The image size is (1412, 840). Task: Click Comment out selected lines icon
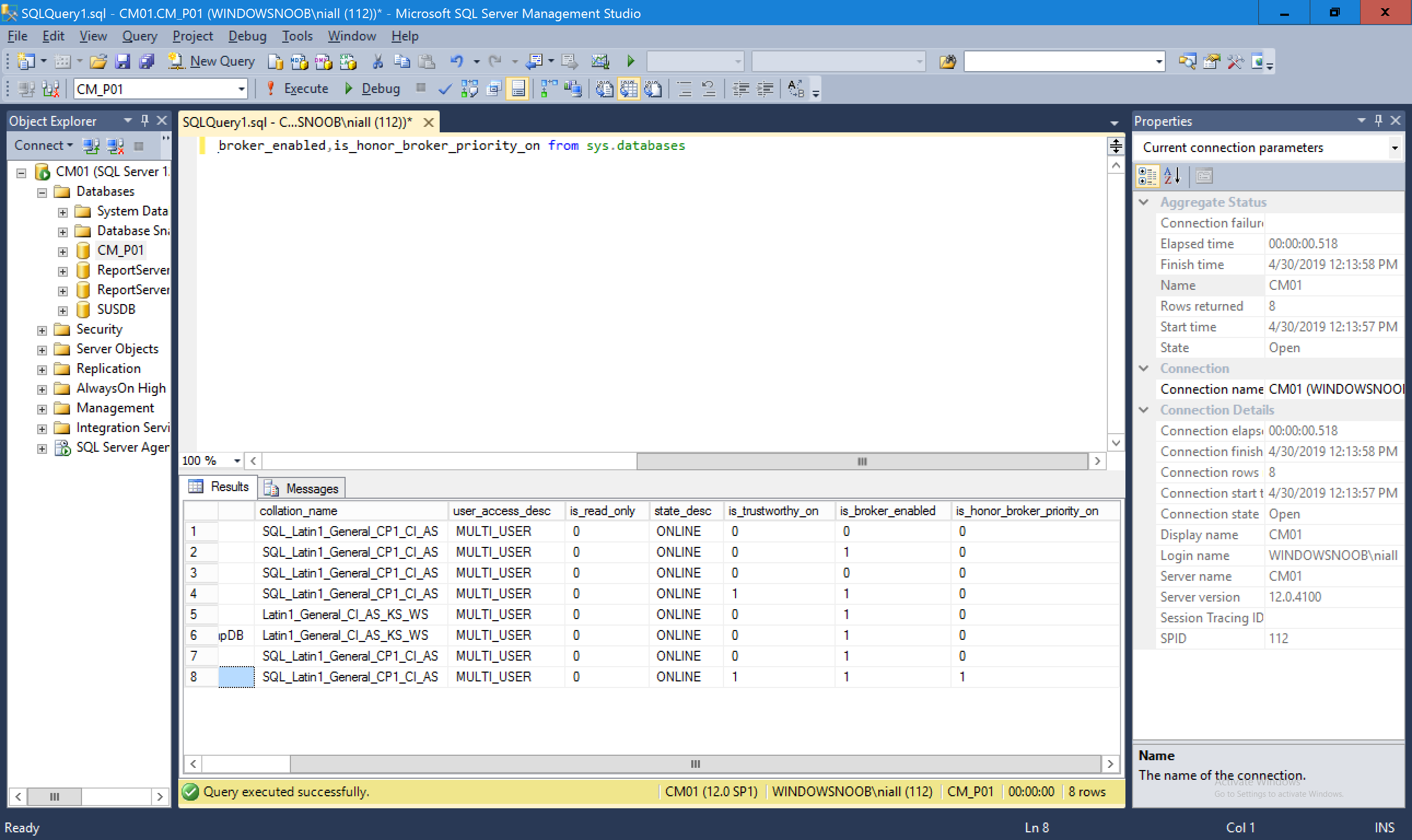[684, 89]
